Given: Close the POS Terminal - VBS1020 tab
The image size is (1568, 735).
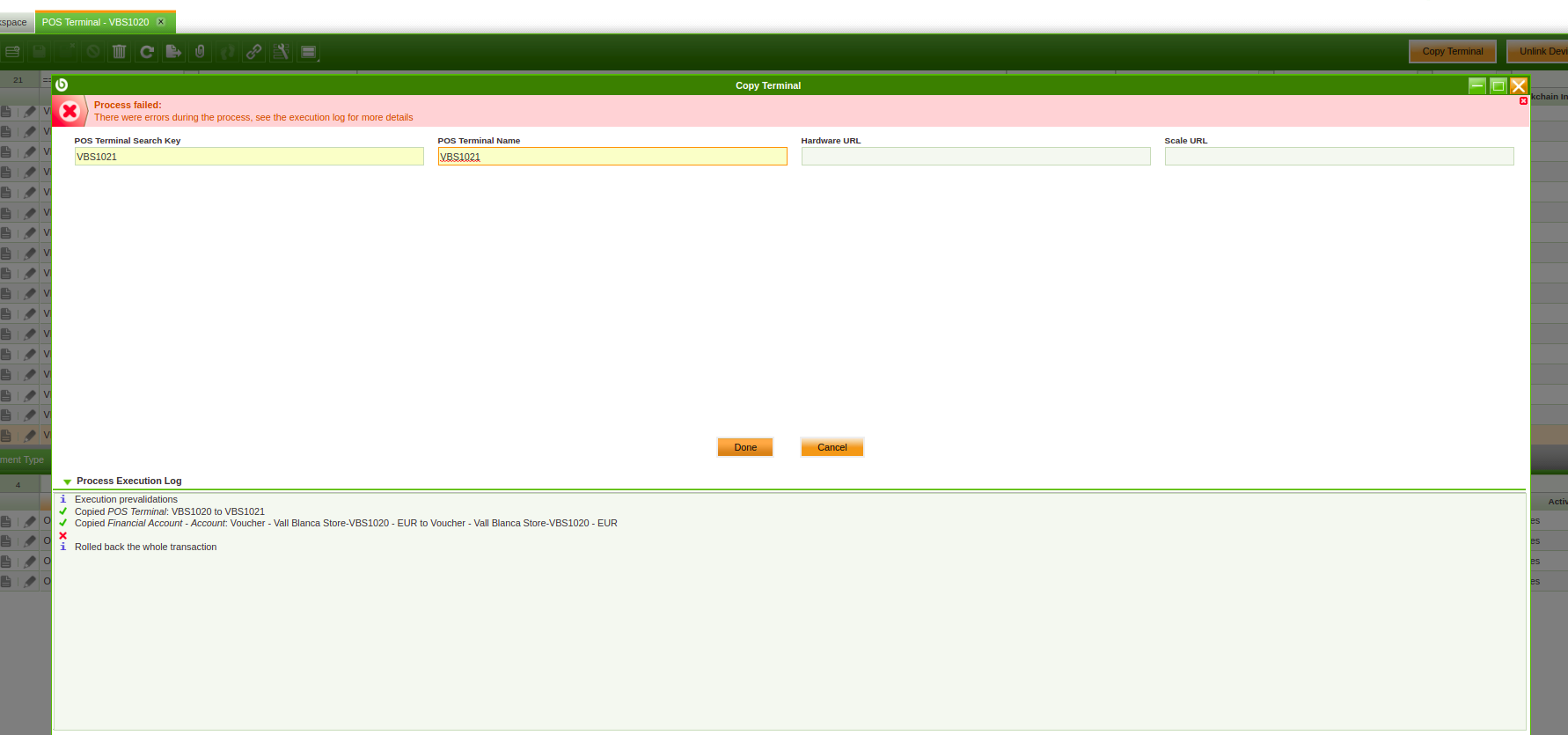Looking at the screenshot, I should click(x=161, y=22).
